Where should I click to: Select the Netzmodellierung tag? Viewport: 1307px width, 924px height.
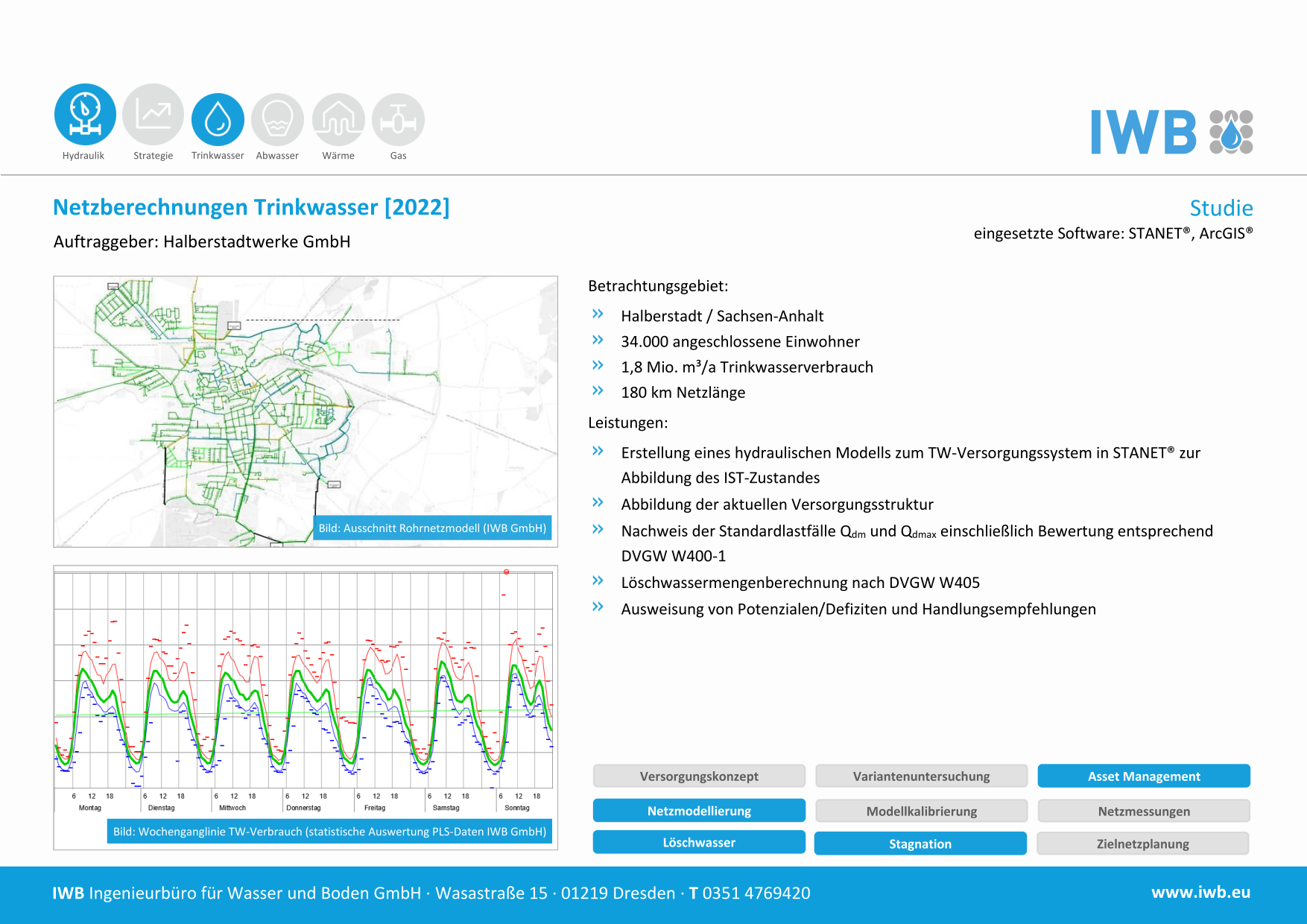tap(699, 811)
